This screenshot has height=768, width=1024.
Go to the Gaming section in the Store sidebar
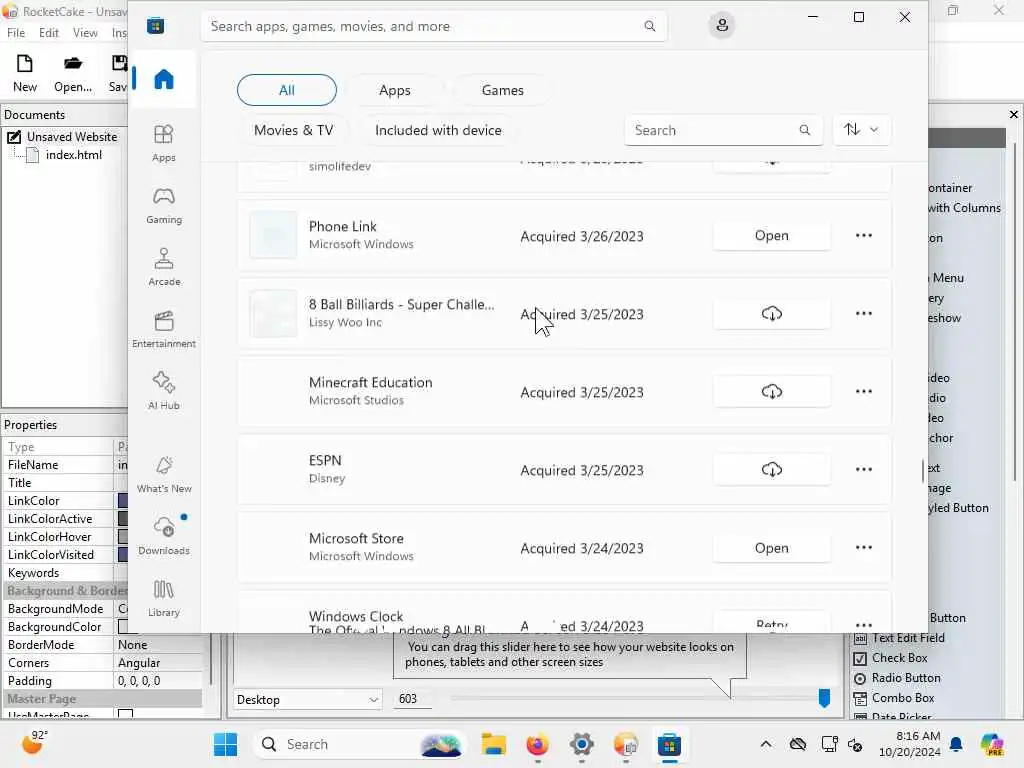(164, 205)
